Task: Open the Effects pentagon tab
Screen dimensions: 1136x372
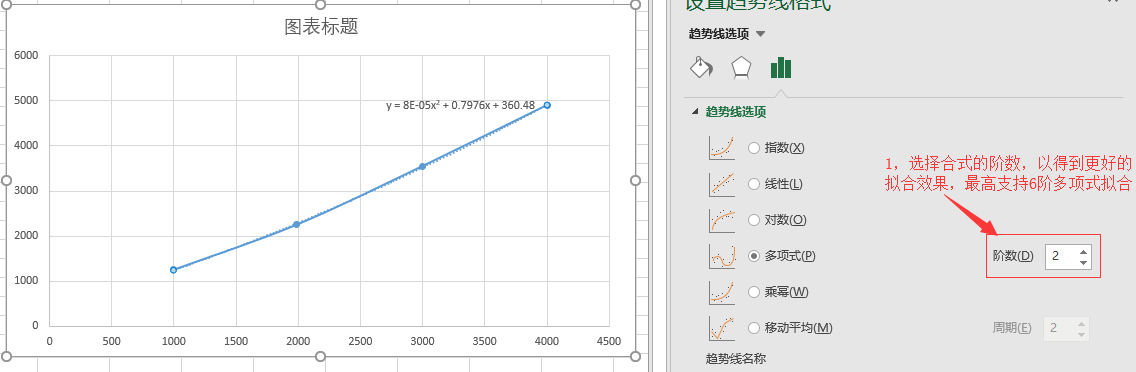Action: coord(741,67)
